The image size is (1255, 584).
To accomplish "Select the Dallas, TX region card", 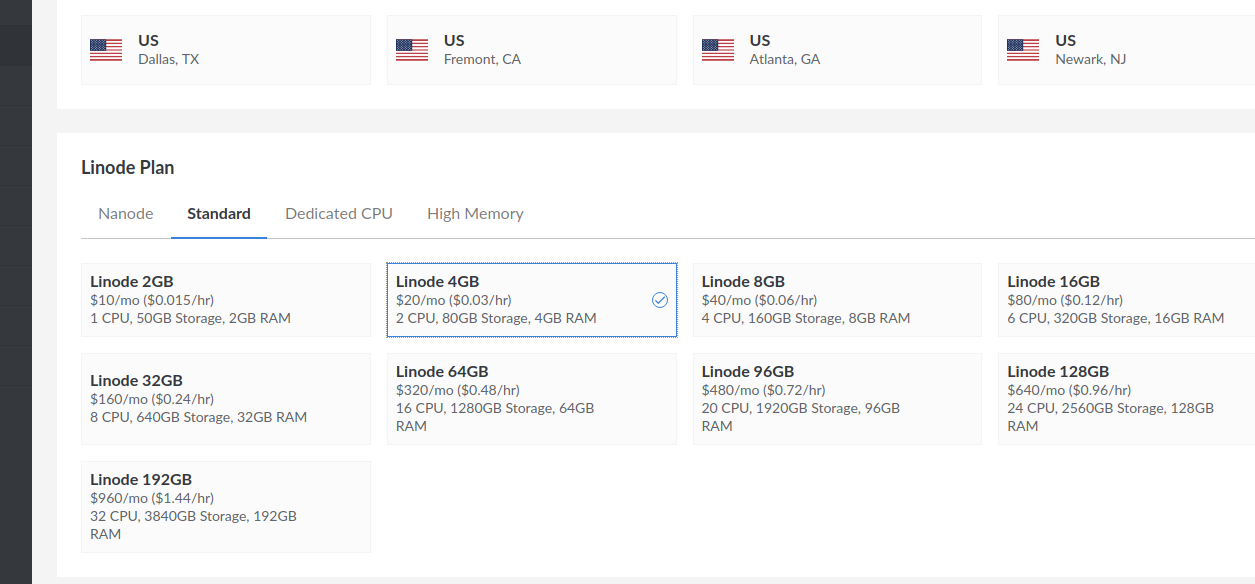I will tap(226, 50).
